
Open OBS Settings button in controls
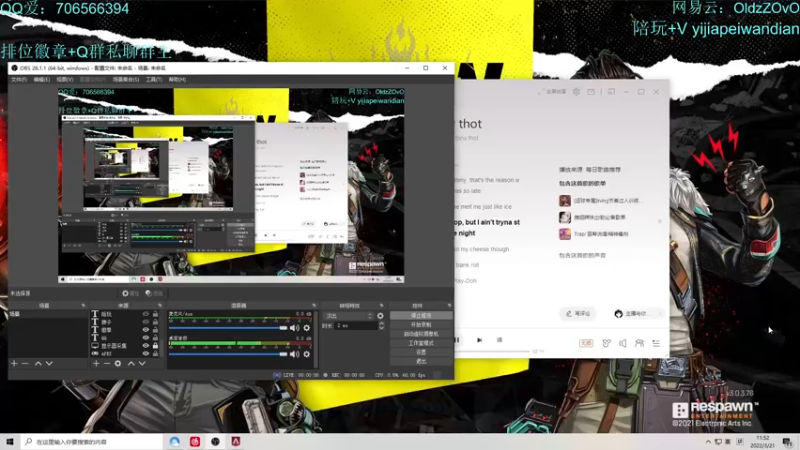(x=421, y=352)
